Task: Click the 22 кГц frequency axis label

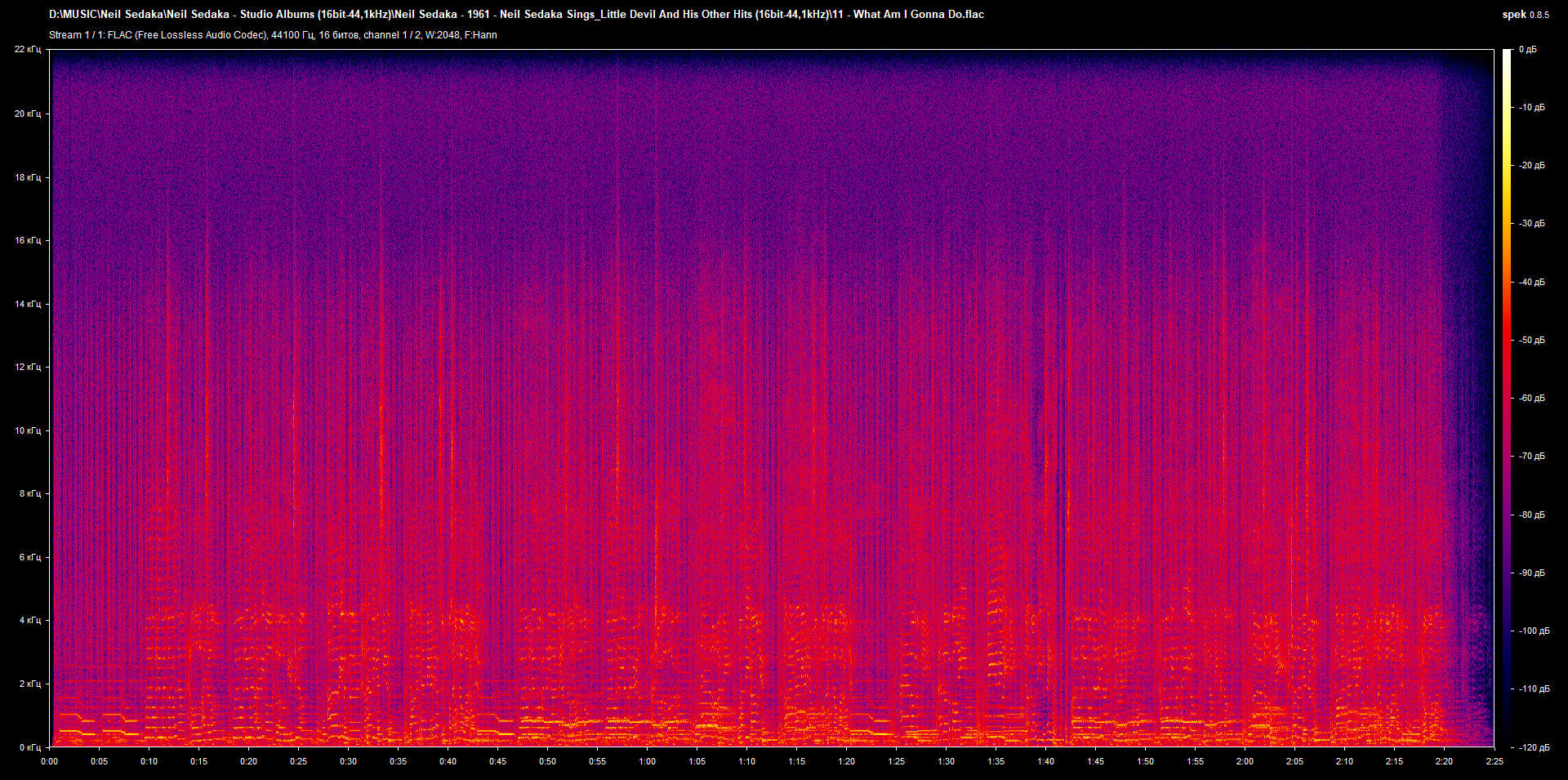Action: click(28, 50)
